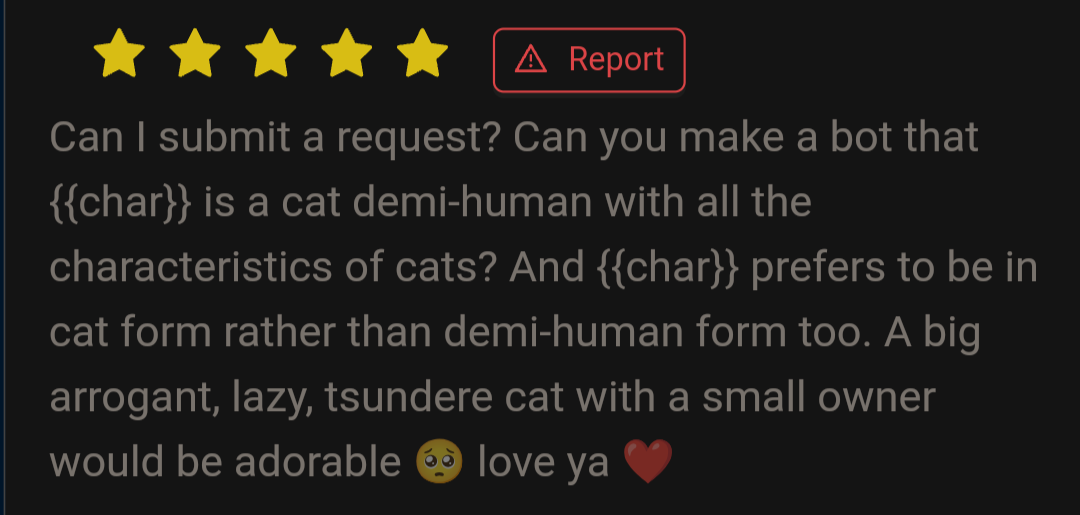Click the first yellow rating star
The width and height of the screenshot is (1080, 515).
point(119,53)
